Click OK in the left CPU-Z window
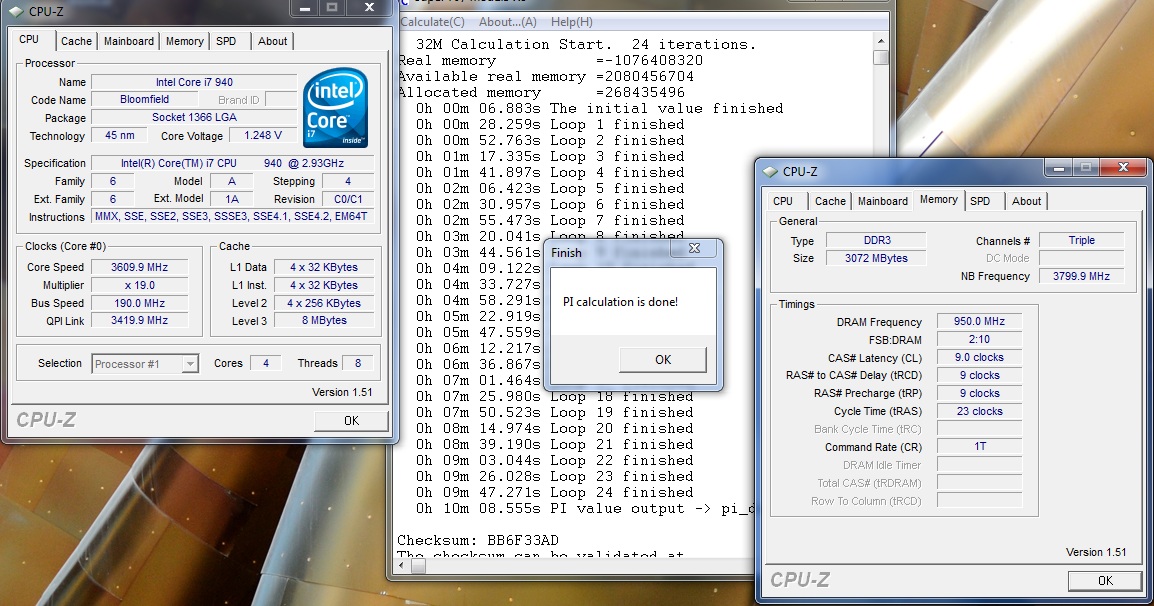This screenshot has width=1154, height=606. (351, 420)
